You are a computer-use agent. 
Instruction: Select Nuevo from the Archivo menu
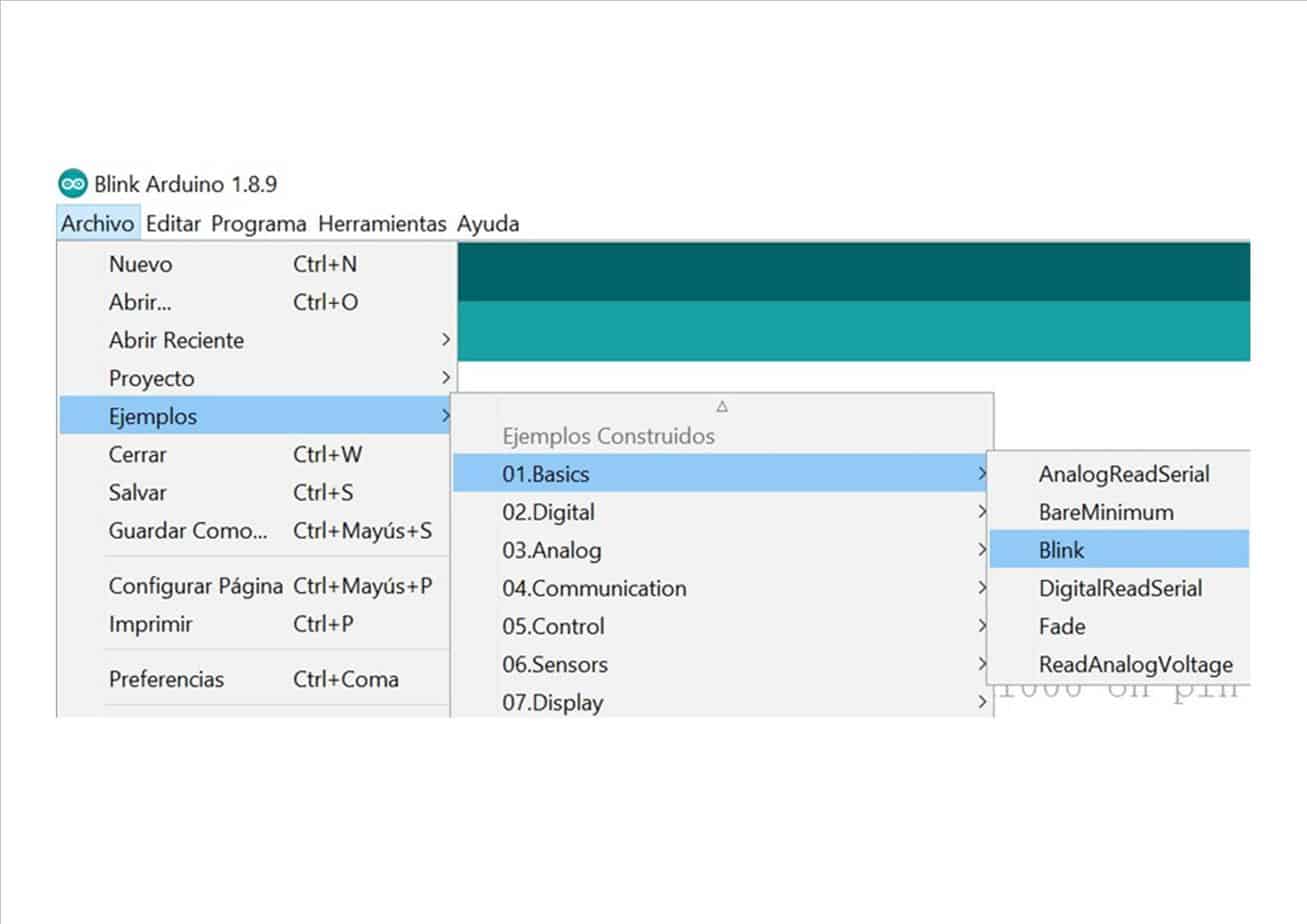click(x=140, y=265)
